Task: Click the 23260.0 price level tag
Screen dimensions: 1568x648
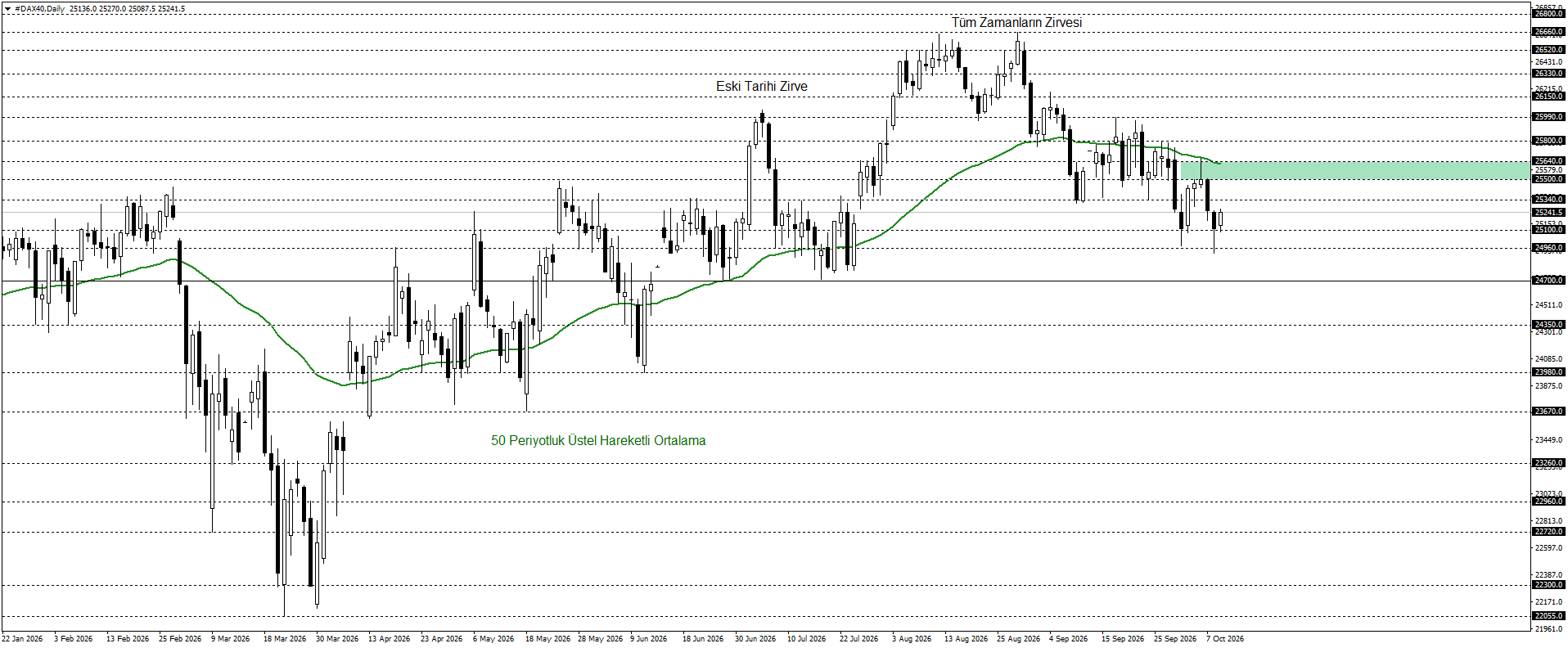Action: [1548, 463]
